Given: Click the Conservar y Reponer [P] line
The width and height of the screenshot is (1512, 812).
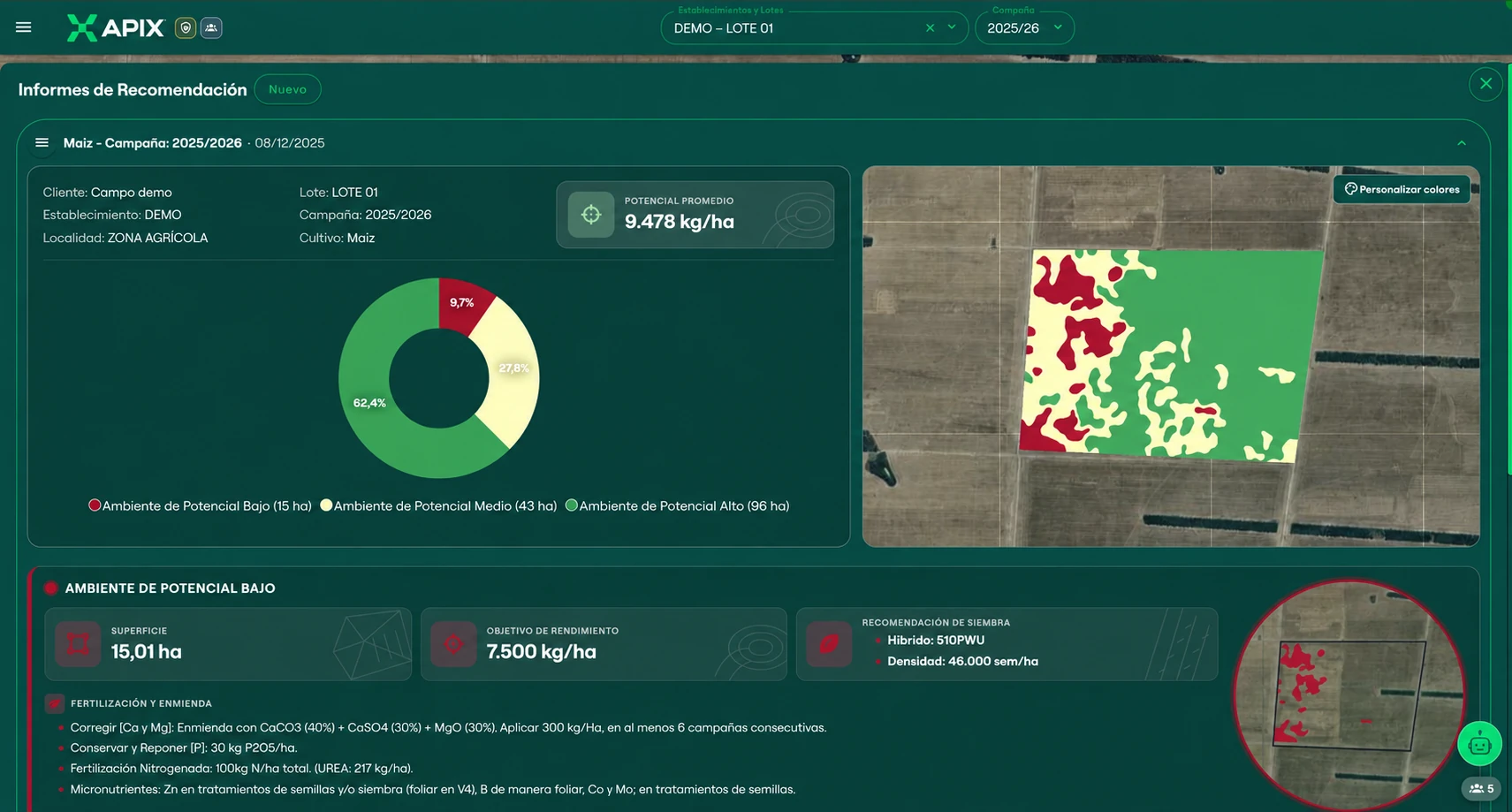Looking at the screenshot, I should coord(183,748).
